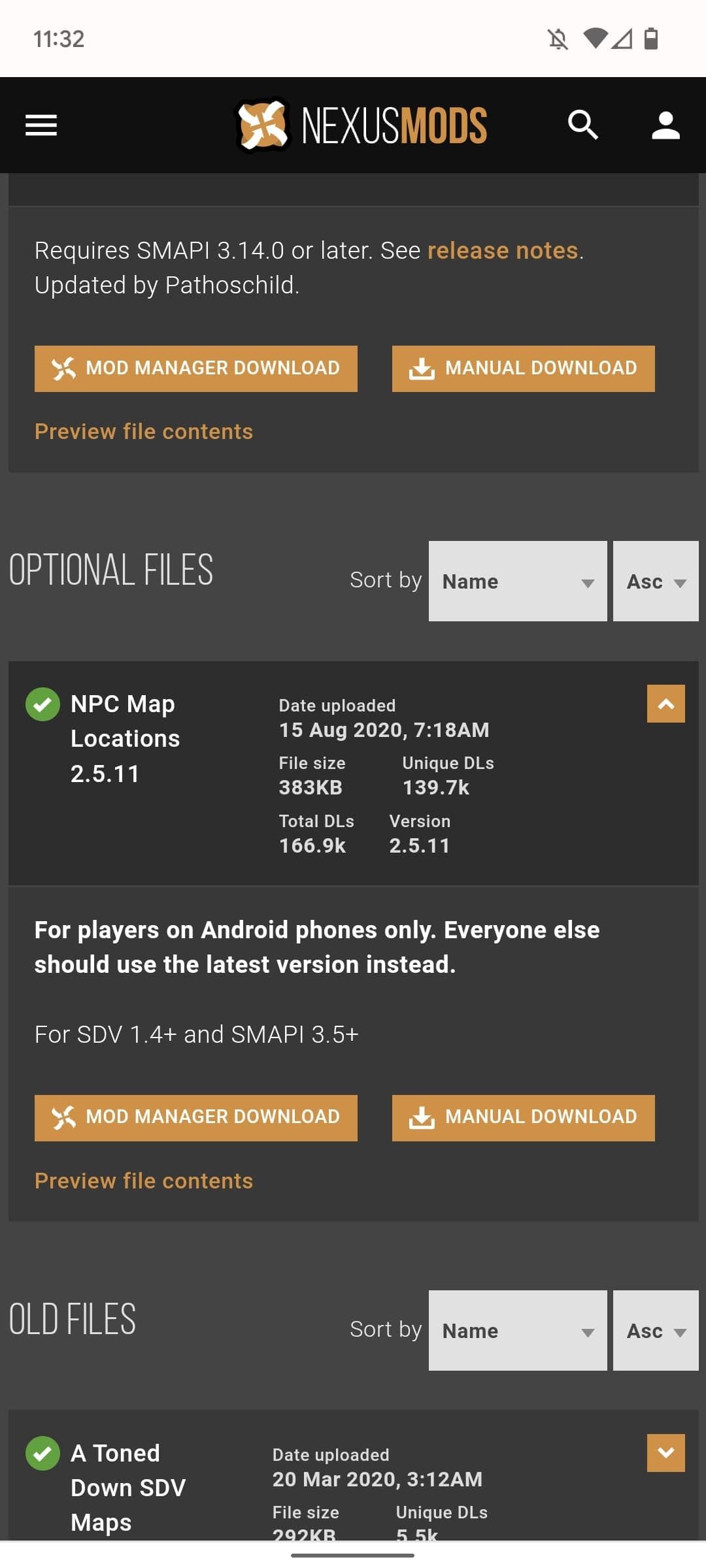Change sort direction for Old Files via Asc dropdown
Viewport: 706px width, 1568px height.
tap(655, 1331)
